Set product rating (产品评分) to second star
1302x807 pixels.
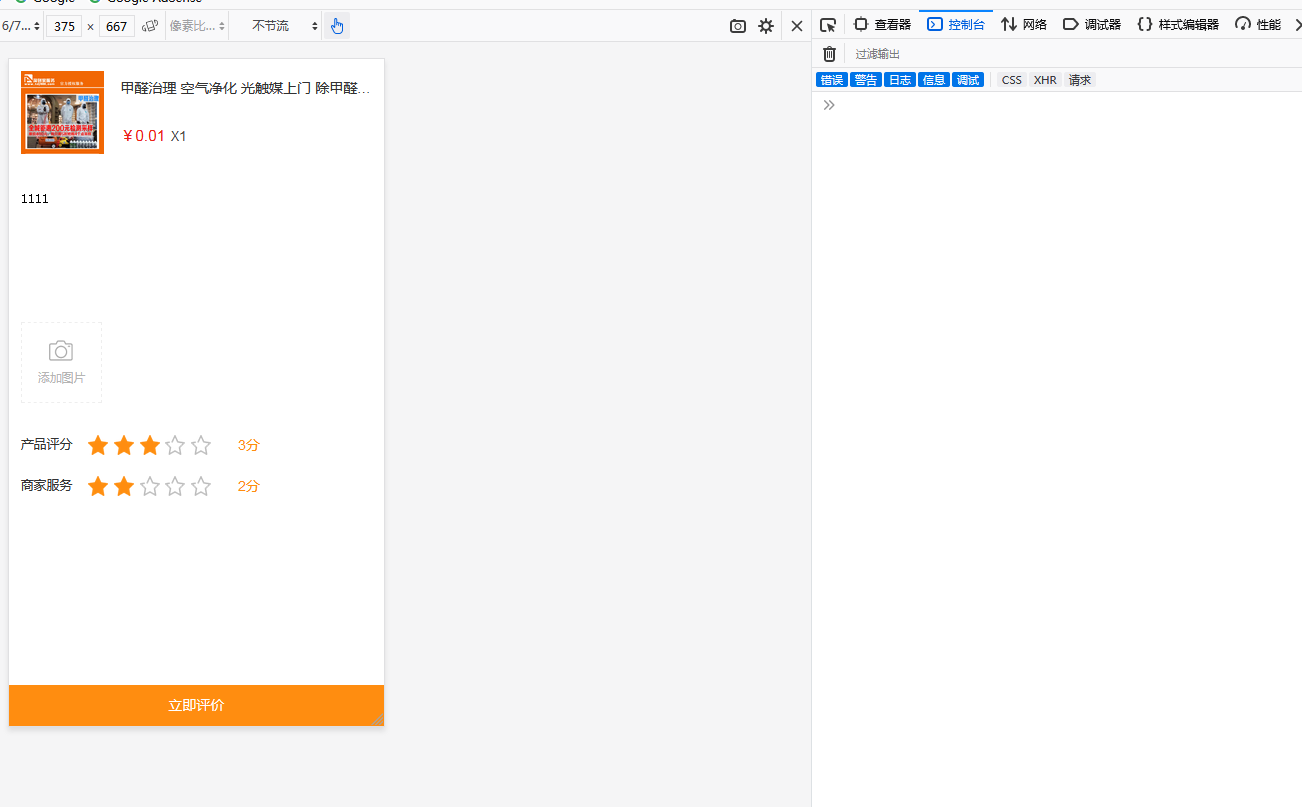point(124,445)
